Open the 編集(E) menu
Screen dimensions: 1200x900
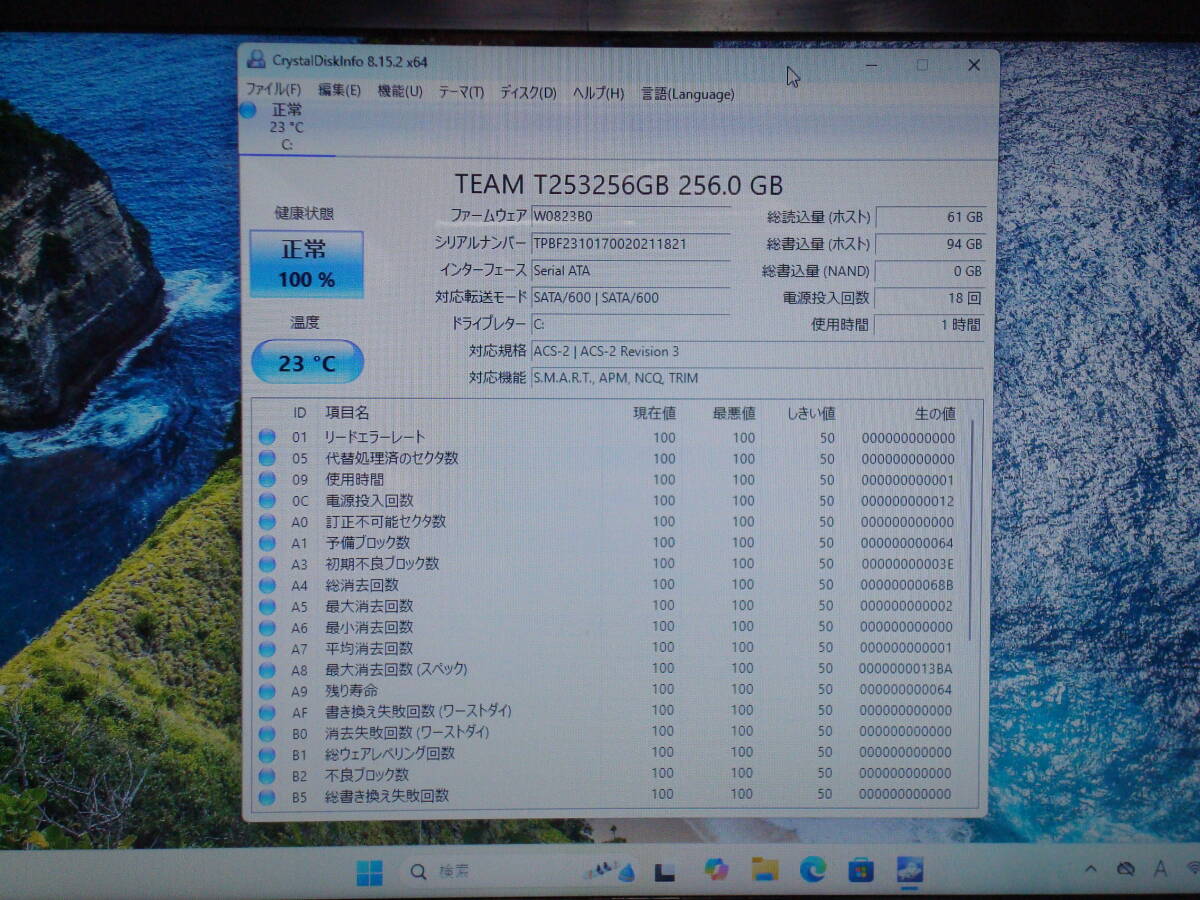tap(339, 91)
